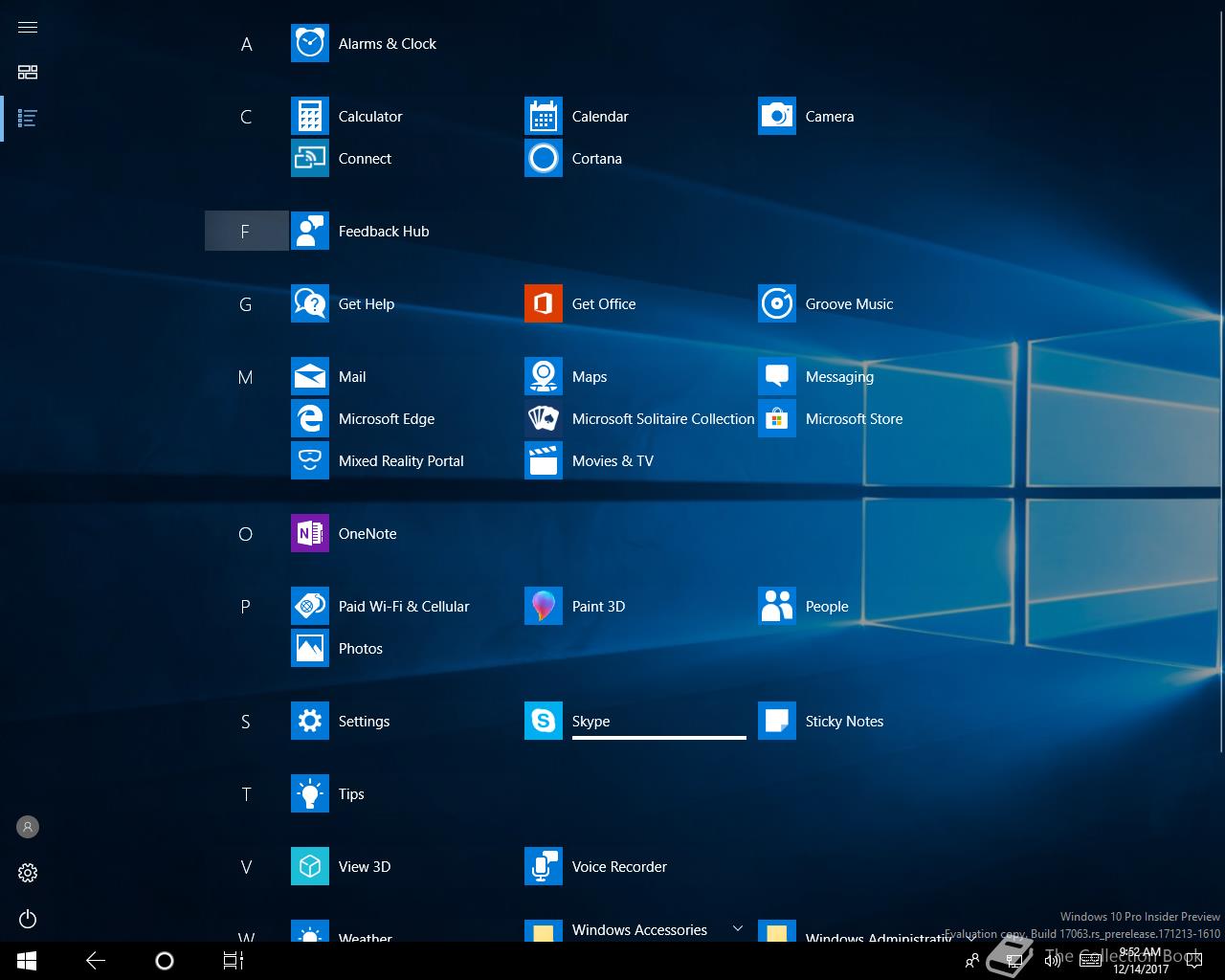Open the People tray icon
Image resolution: width=1225 pixels, height=980 pixels.
point(972,961)
